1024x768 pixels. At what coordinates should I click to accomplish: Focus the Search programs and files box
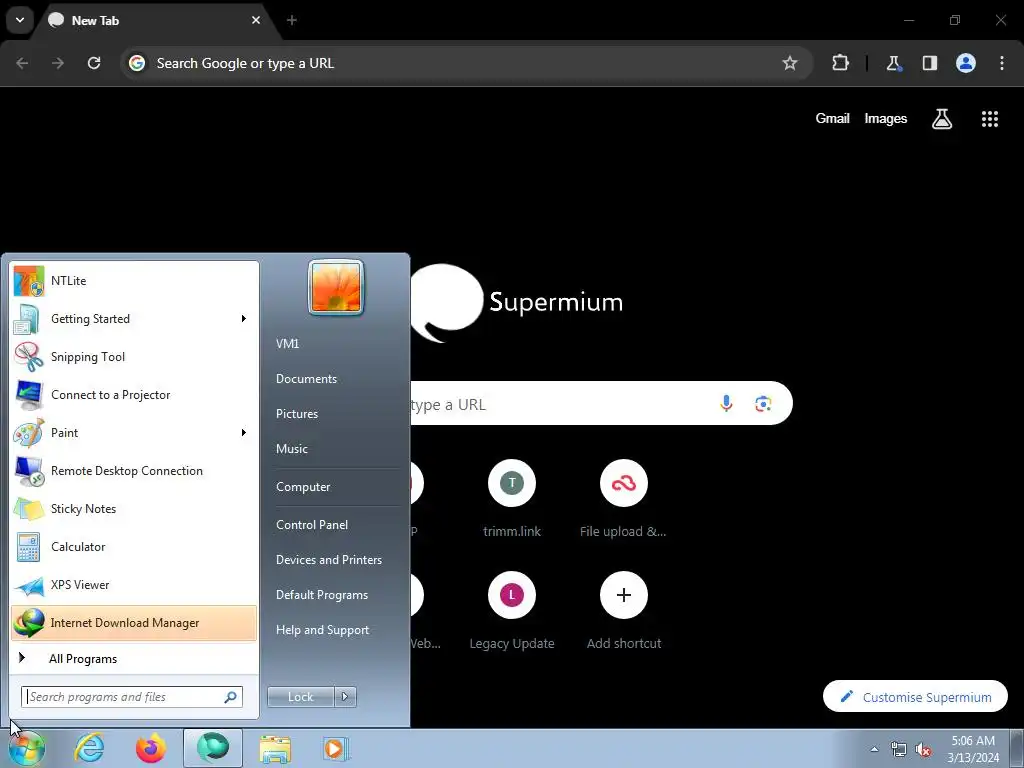click(x=132, y=697)
